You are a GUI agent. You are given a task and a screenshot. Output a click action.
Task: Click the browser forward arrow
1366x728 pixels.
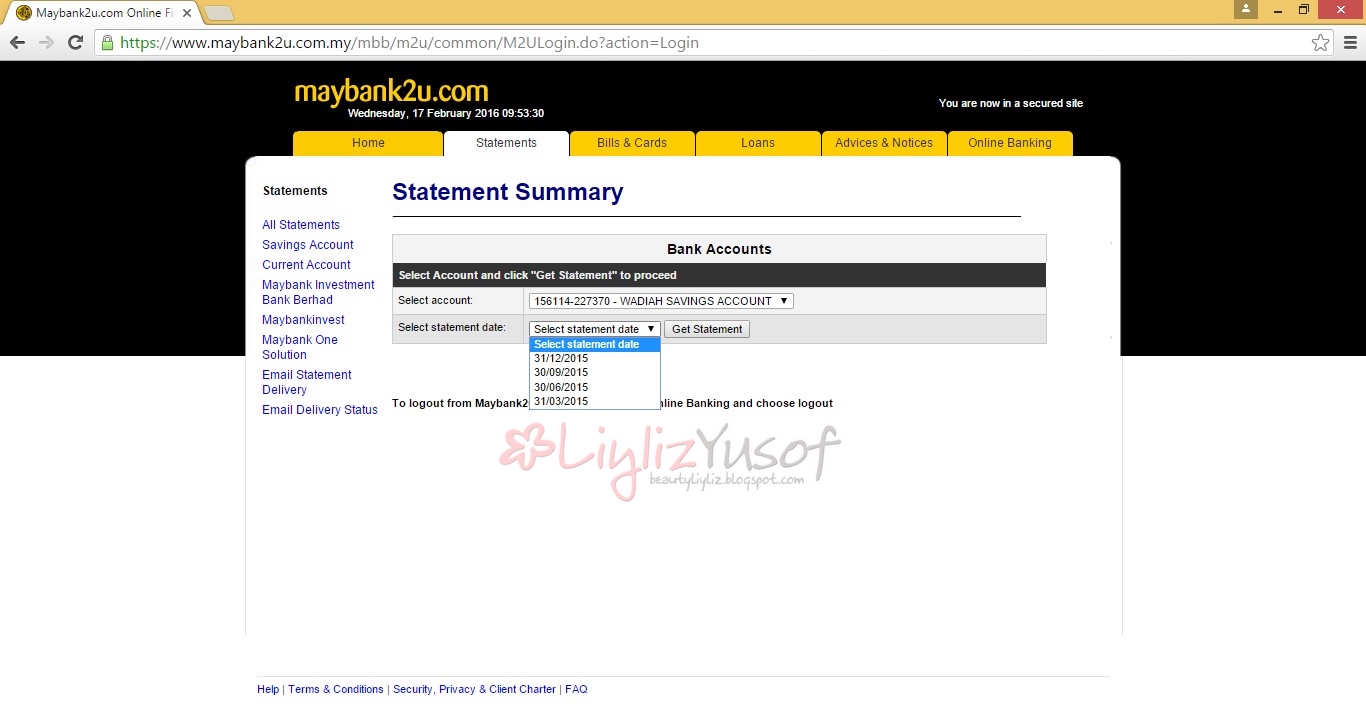coord(46,43)
